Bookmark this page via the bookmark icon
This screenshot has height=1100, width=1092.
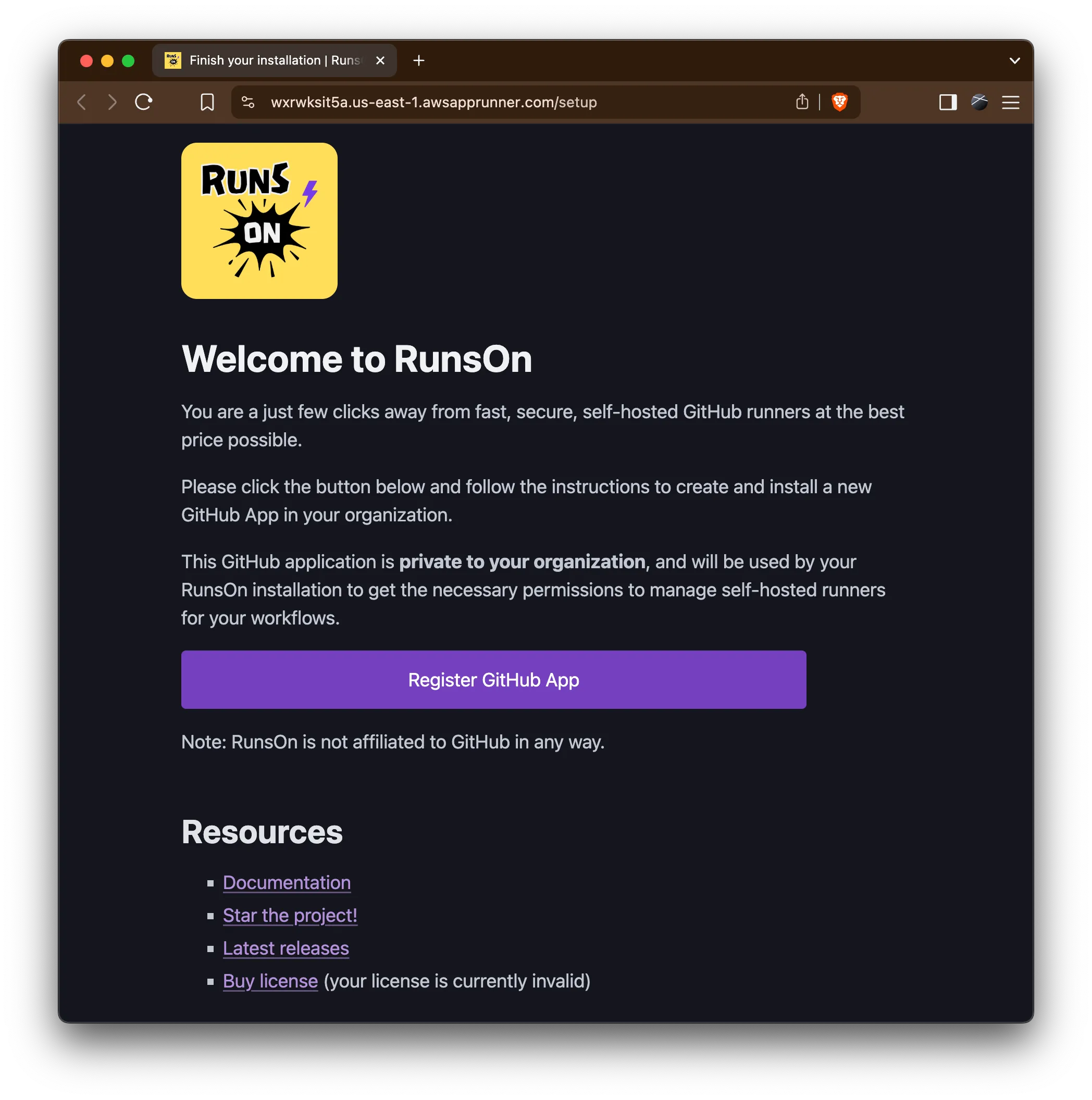[x=207, y=102]
